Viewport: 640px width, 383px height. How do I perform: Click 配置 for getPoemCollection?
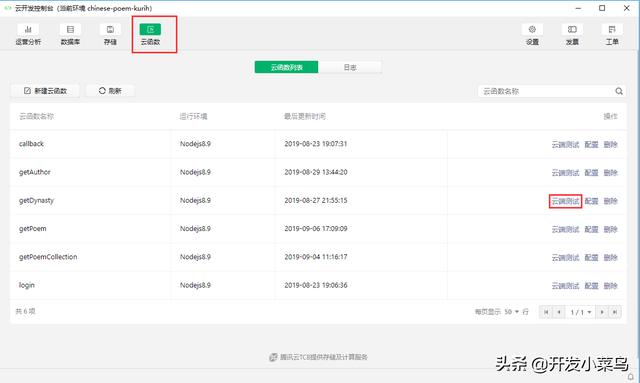591,258
